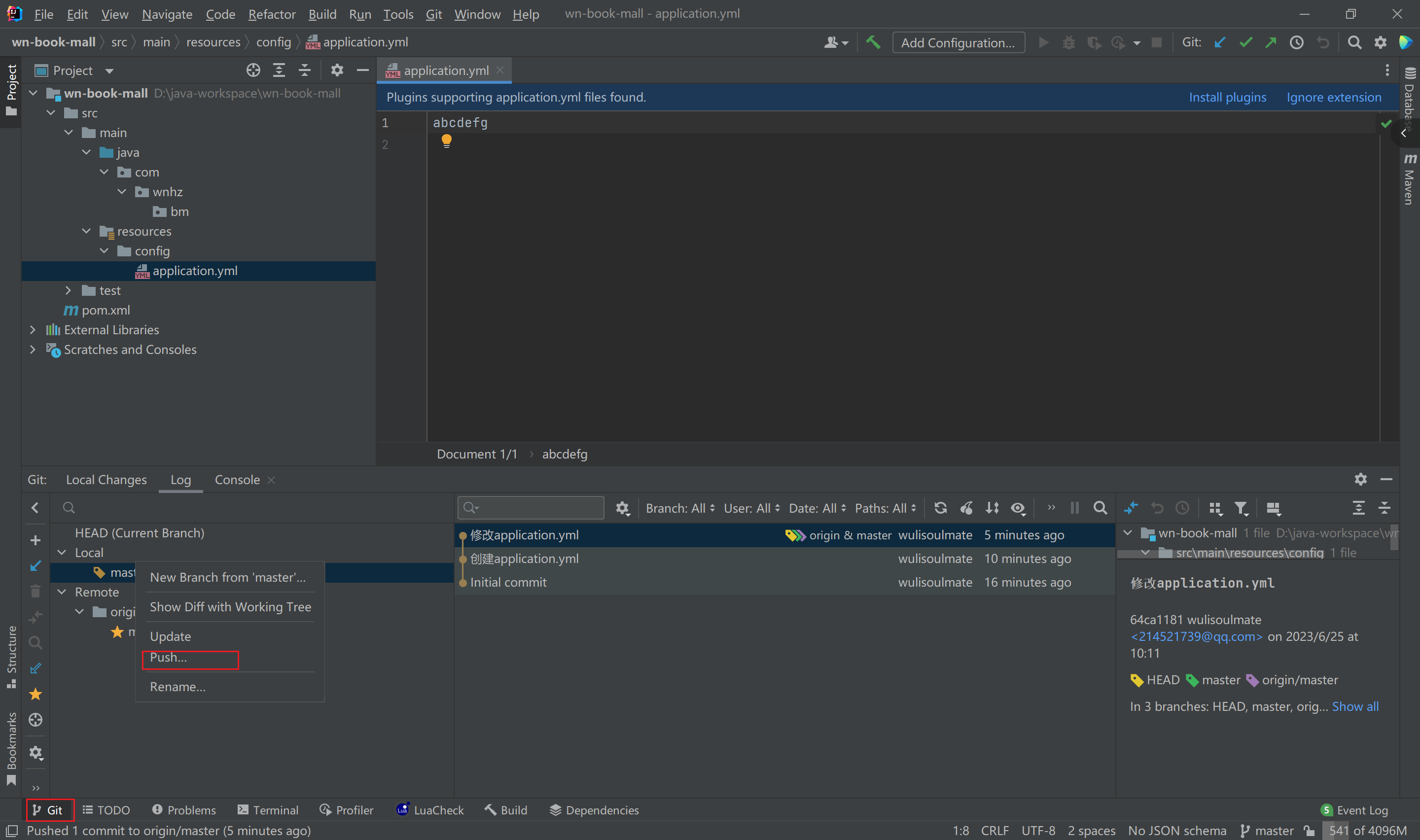Click Install plugins link
1420x840 pixels.
point(1227,97)
